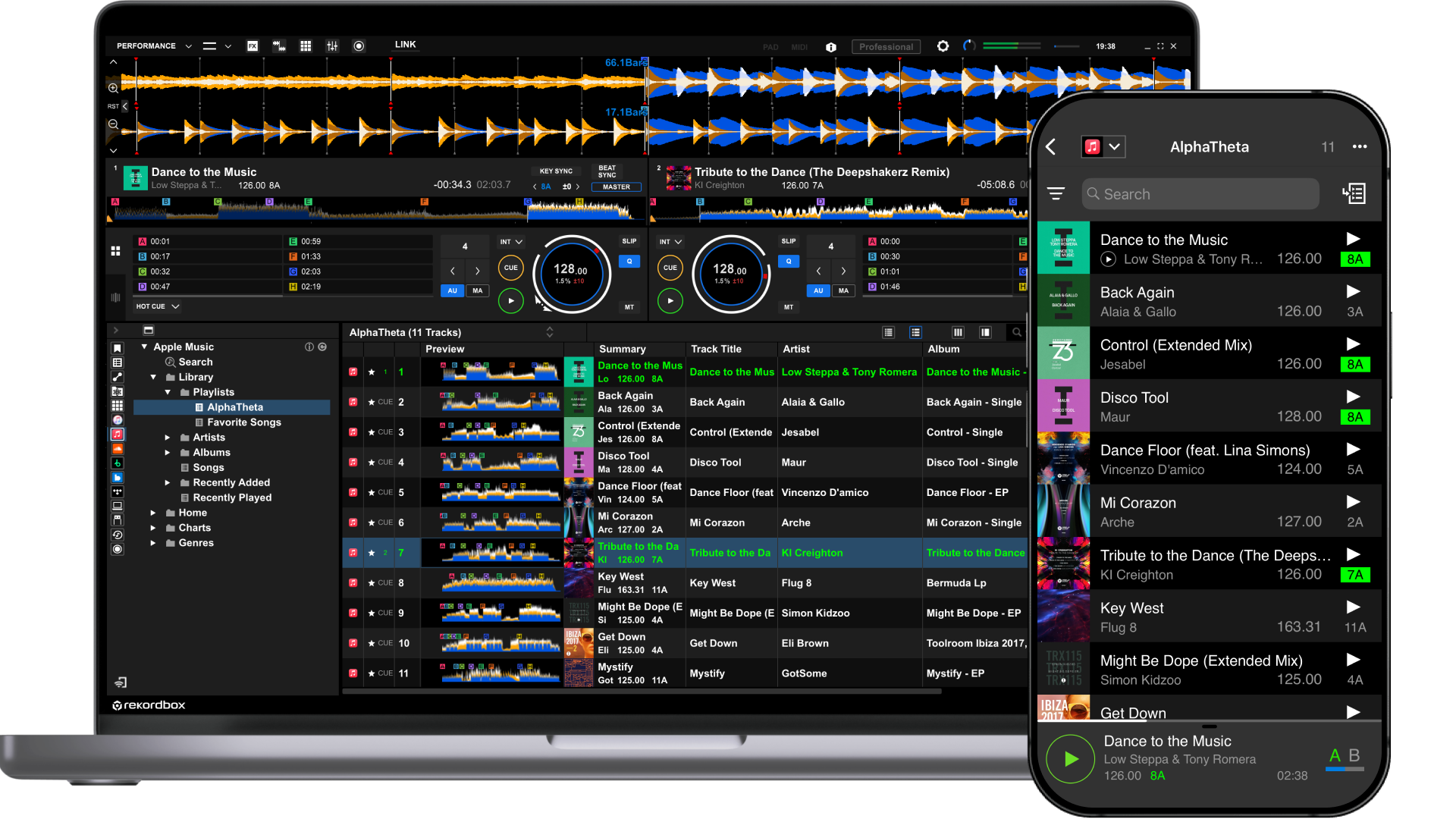Zoom out the enlarged waveform

click(114, 124)
